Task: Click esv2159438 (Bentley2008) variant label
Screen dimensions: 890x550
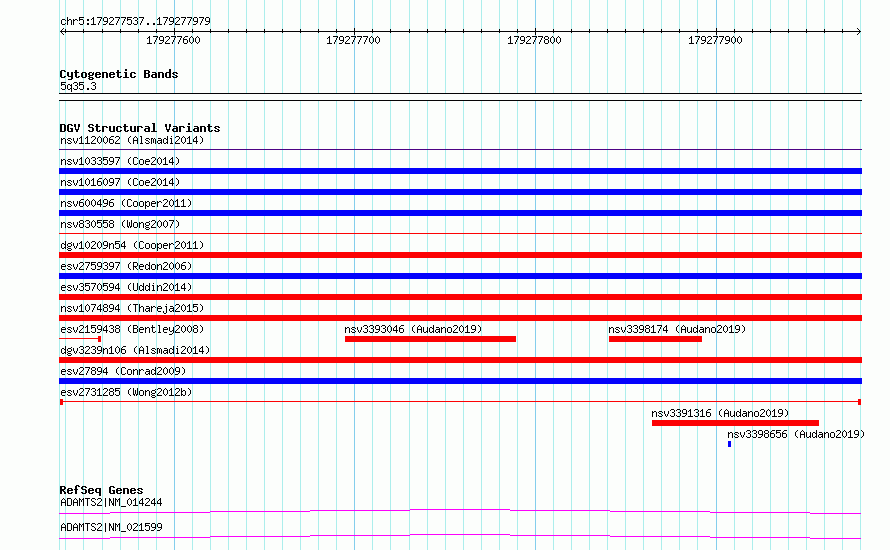Action: (x=132, y=329)
